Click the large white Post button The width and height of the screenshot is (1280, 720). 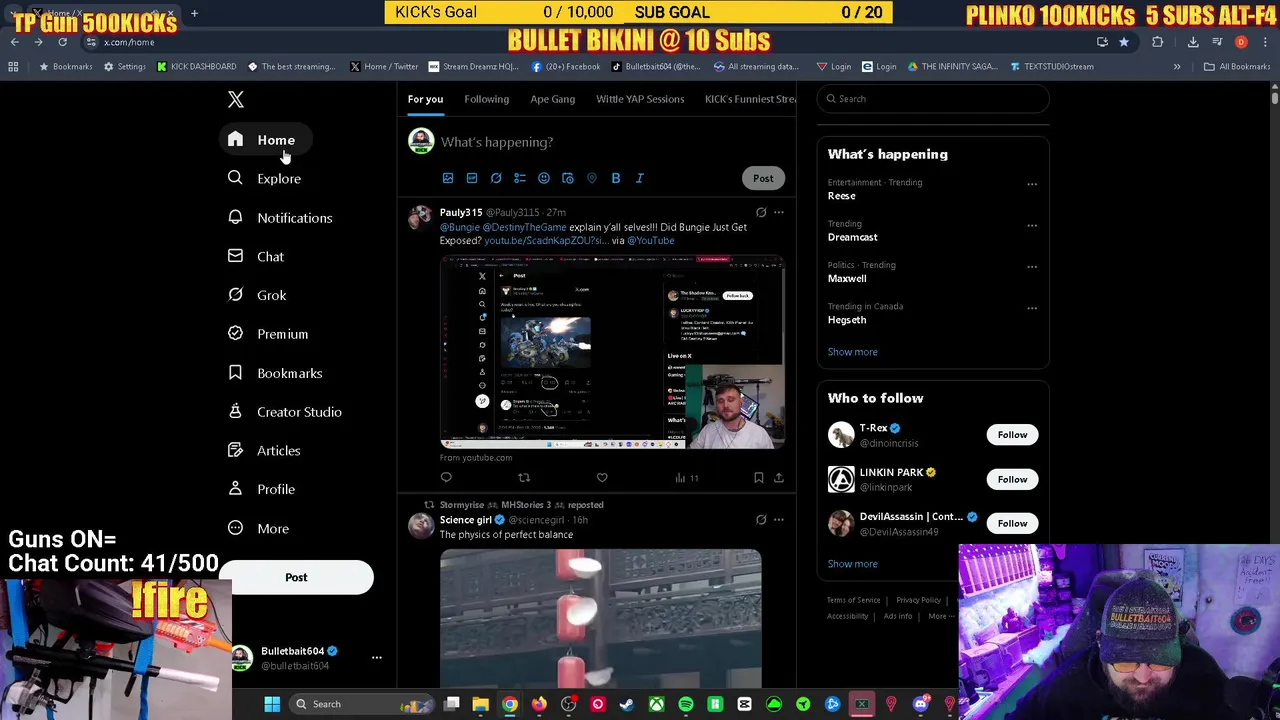click(x=296, y=577)
